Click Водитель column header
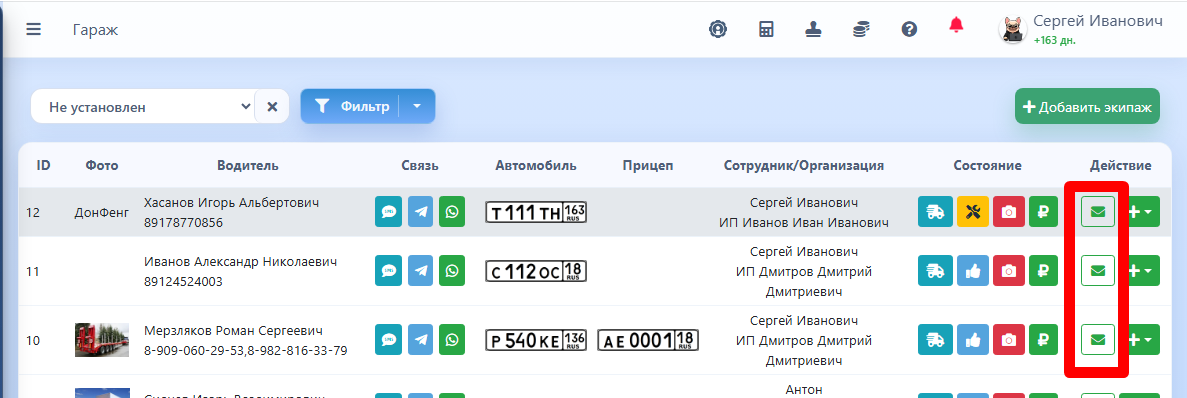Image resolution: width=1187 pixels, height=398 pixels. click(248, 165)
